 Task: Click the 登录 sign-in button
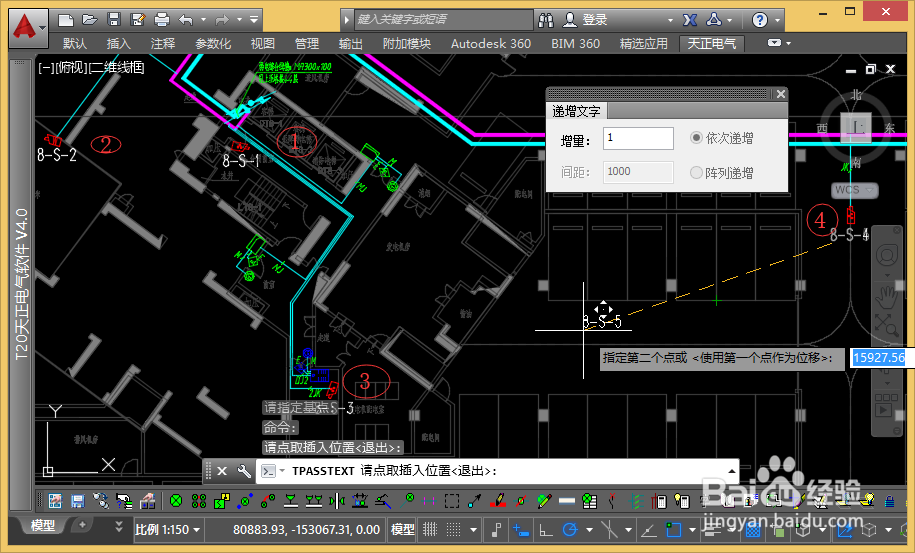tap(586, 20)
